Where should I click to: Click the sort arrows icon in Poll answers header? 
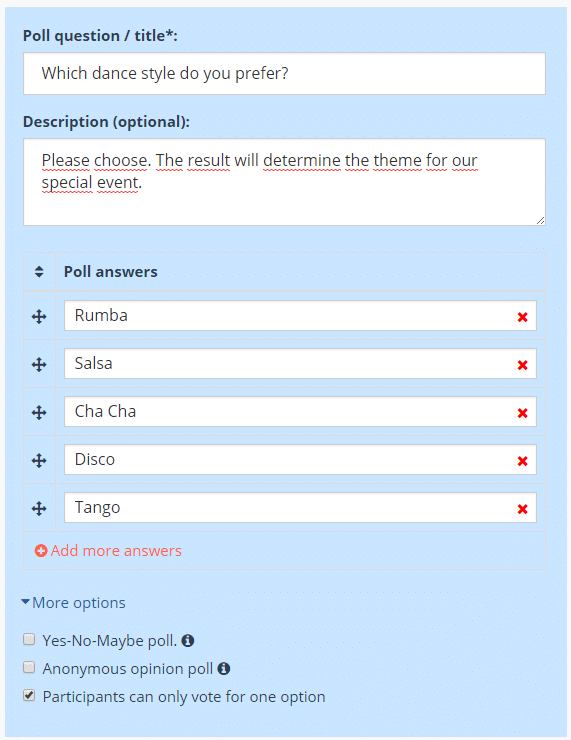(39, 271)
